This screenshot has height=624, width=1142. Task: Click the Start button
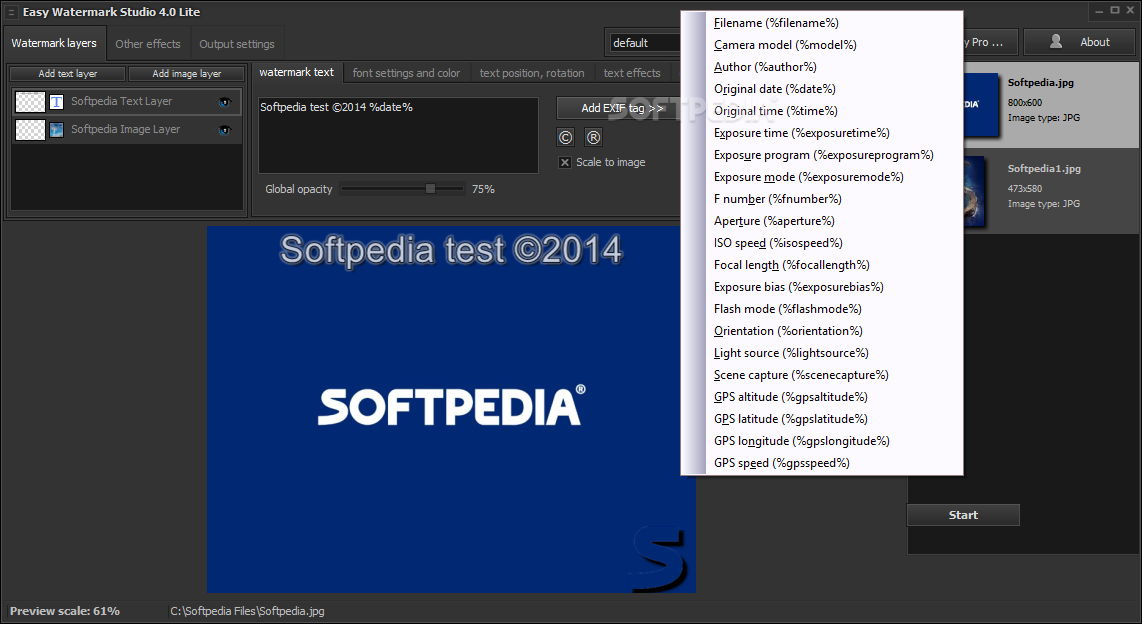click(x=963, y=515)
